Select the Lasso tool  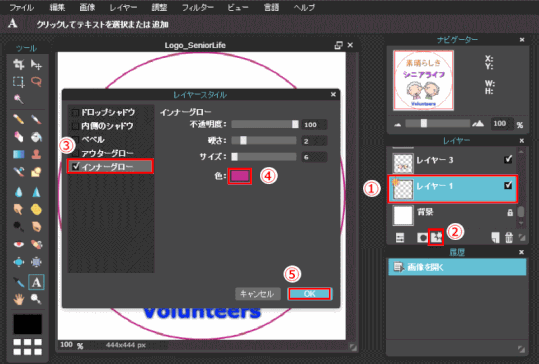tap(36, 82)
